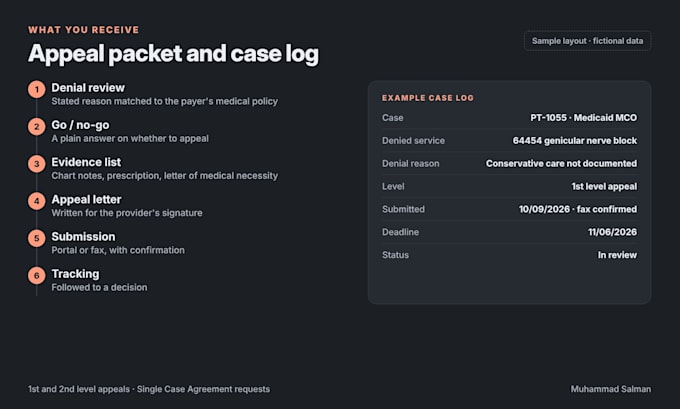Image resolution: width=680 pixels, height=409 pixels.
Task: Click the 'Case' field label
Action: [392, 118]
